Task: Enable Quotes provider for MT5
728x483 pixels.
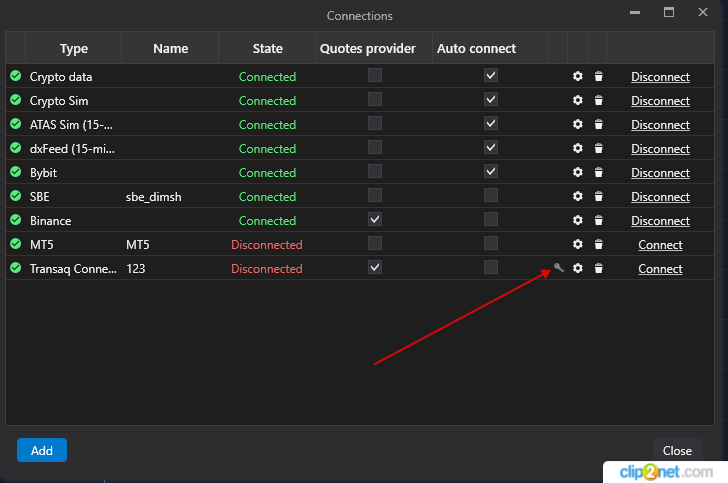Action: click(x=375, y=243)
